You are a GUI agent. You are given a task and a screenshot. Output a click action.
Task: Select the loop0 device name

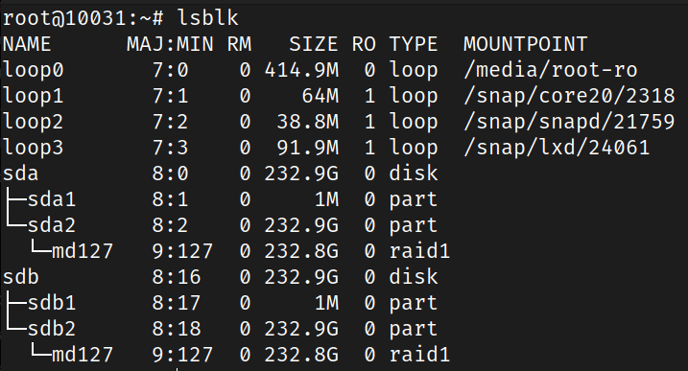pyautogui.click(x=33, y=70)
